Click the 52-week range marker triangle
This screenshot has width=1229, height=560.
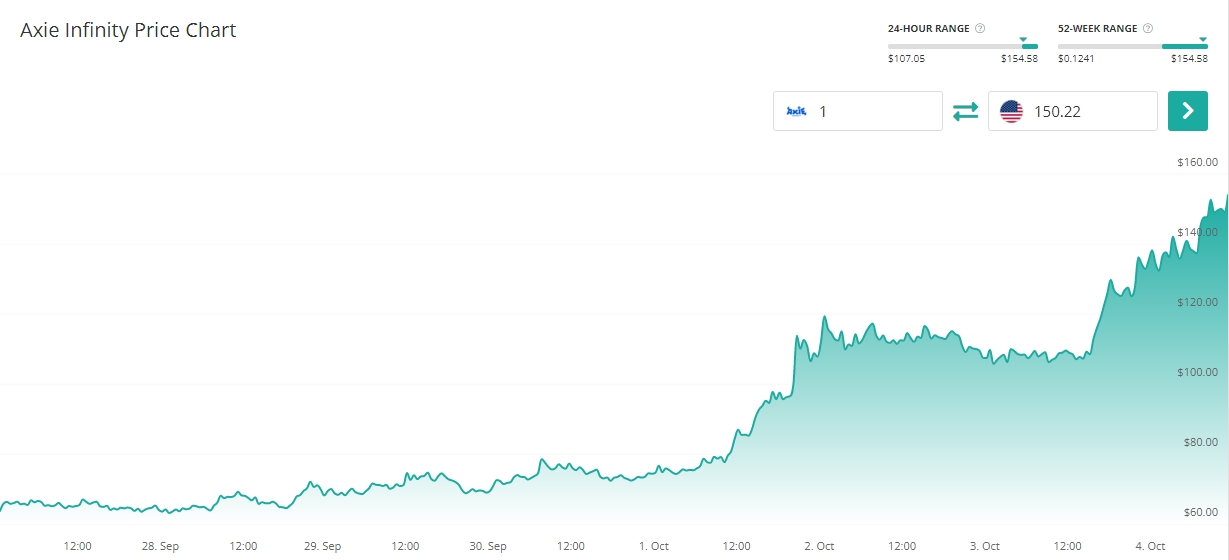tap(1201, 40)
